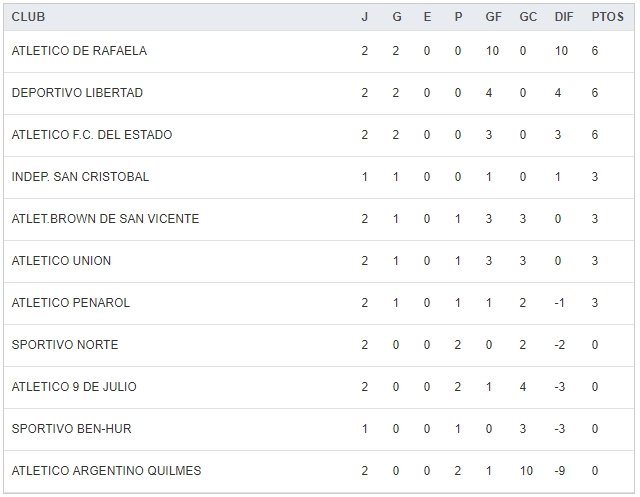Screen dimensions: 640x497
Task: Choose INDEP. SAN CRISTOBAL club name
Action: pos(80,177)
